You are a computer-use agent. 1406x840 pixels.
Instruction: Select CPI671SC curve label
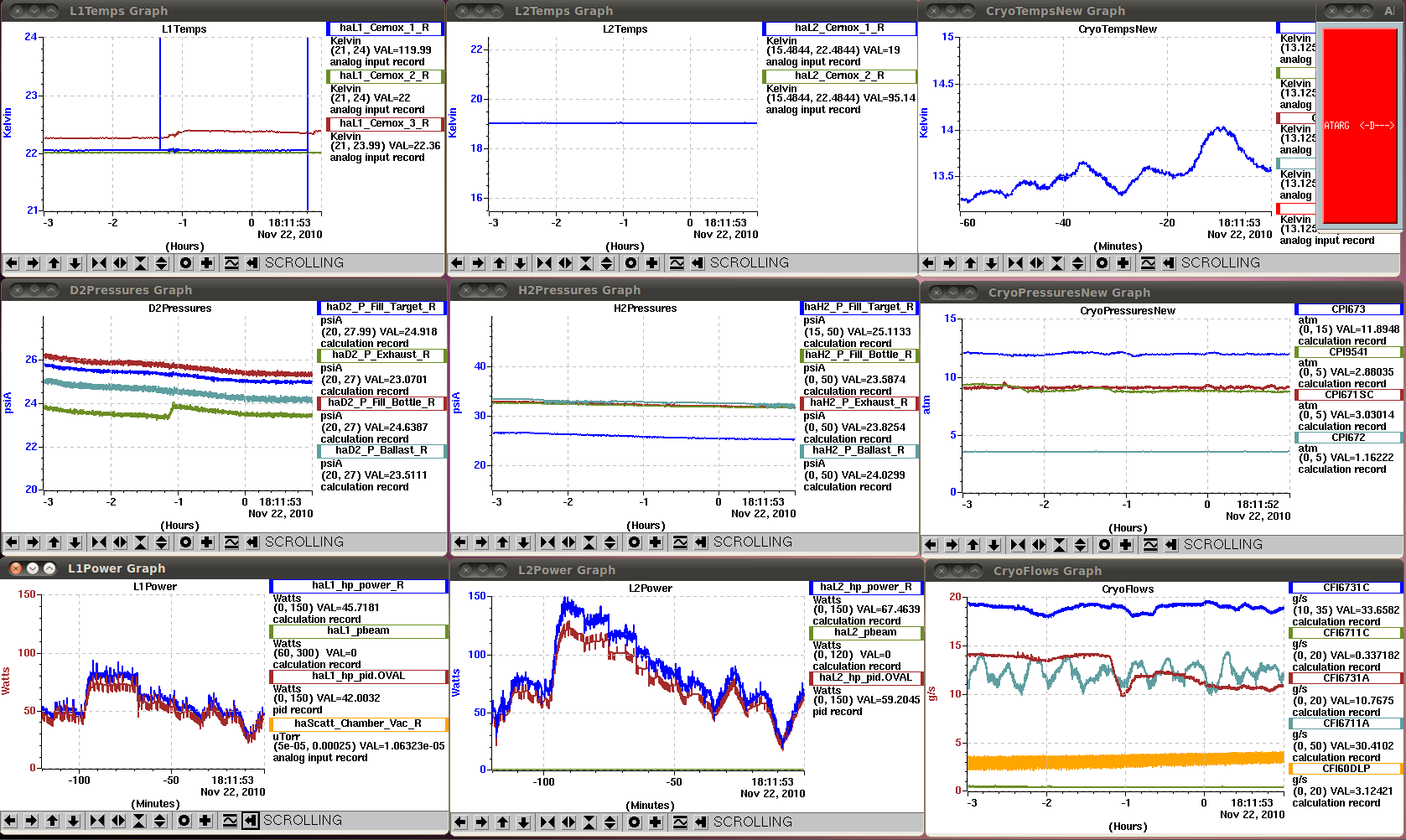coord(1348,395)
